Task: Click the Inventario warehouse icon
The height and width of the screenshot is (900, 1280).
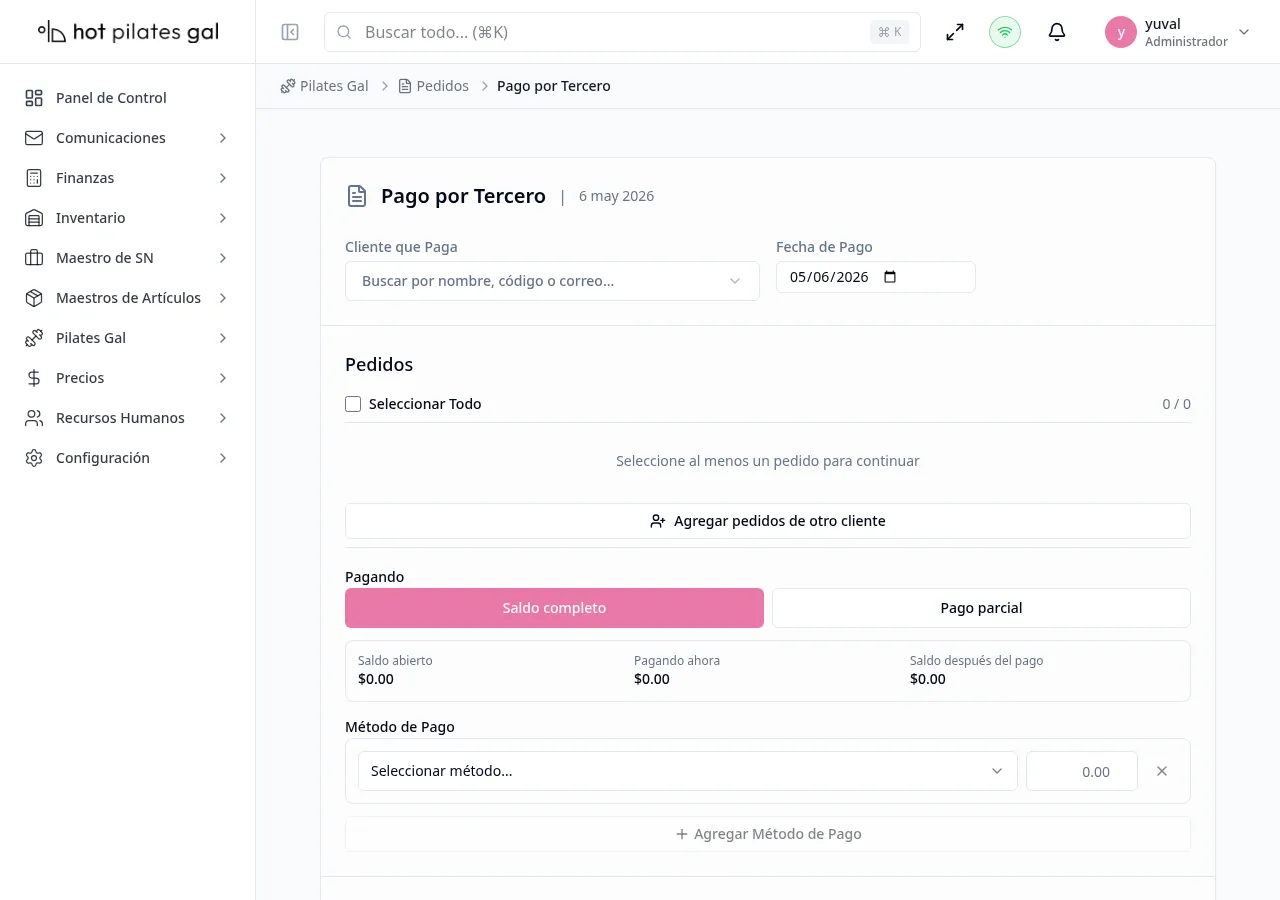Action: coord(34,218)
